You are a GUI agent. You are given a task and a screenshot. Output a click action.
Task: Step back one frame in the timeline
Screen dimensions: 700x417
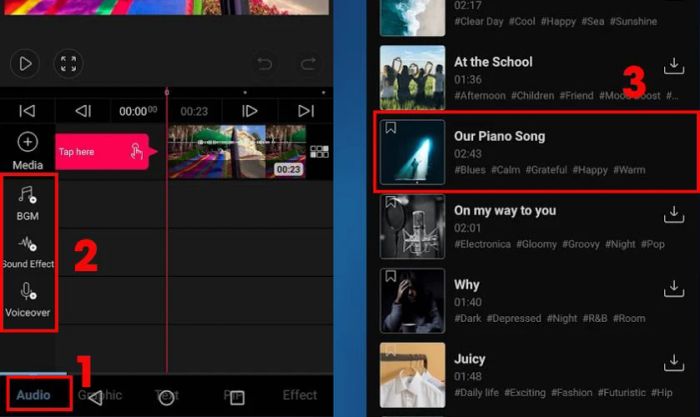(83, 111)
